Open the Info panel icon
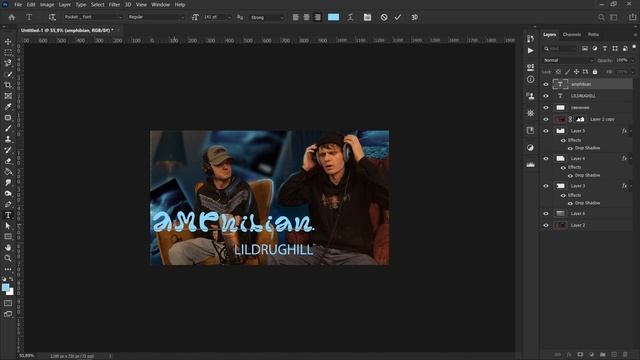The height and width of the screenshot is (360, 640). tap(530, 80)
